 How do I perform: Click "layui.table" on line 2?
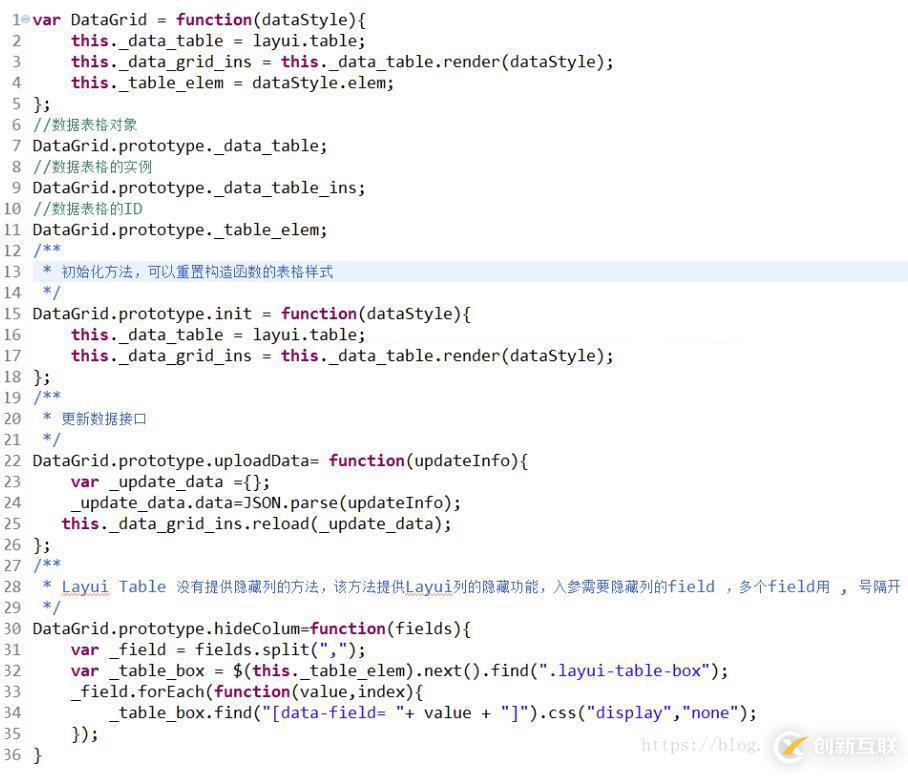pos(308,40)
